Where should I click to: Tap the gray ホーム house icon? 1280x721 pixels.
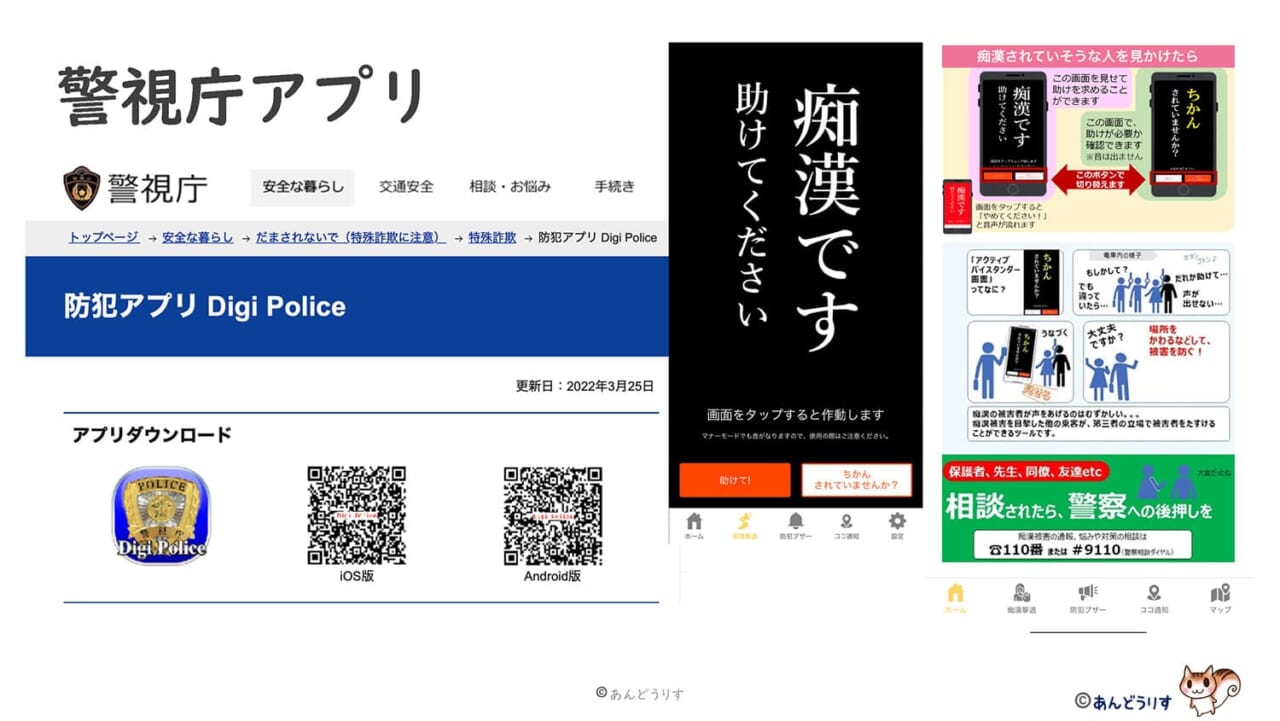694,522
